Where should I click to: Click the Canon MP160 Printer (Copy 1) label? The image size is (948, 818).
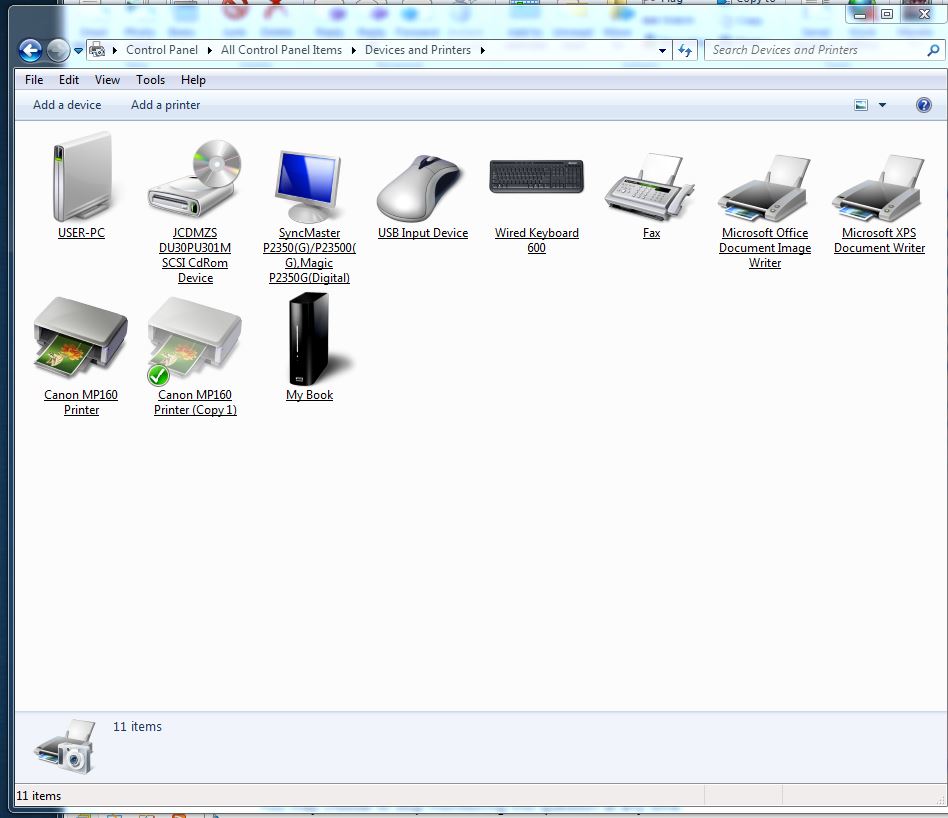click(195, 402)
